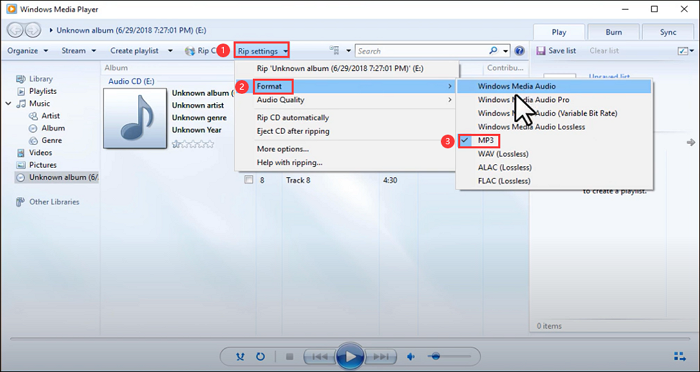The image size is (700, 372).
Task: Click the search magnifier icon
Action: tap(493, 51)
